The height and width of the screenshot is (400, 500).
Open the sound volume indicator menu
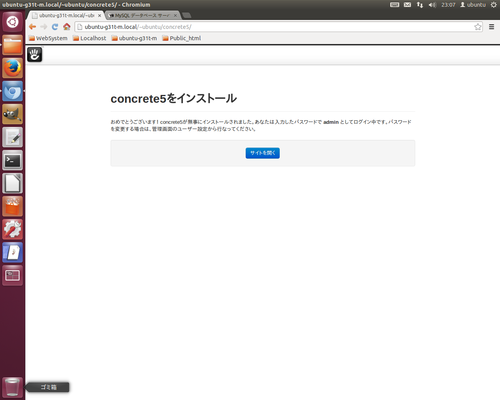[x=432, y=5]
